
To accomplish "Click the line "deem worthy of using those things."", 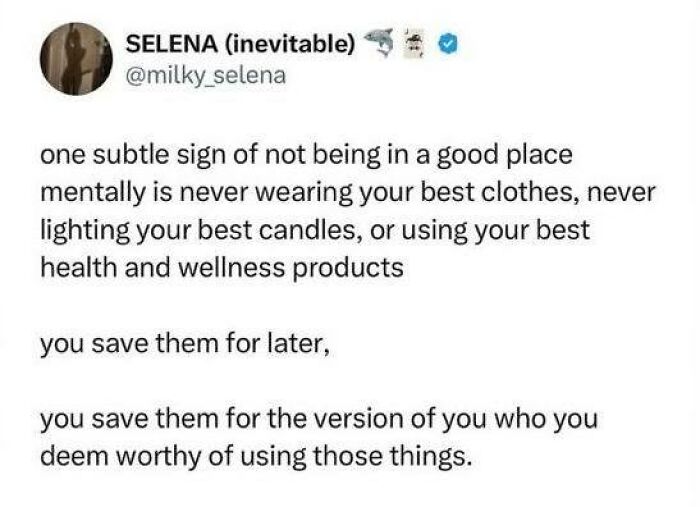I will (254, 457).
